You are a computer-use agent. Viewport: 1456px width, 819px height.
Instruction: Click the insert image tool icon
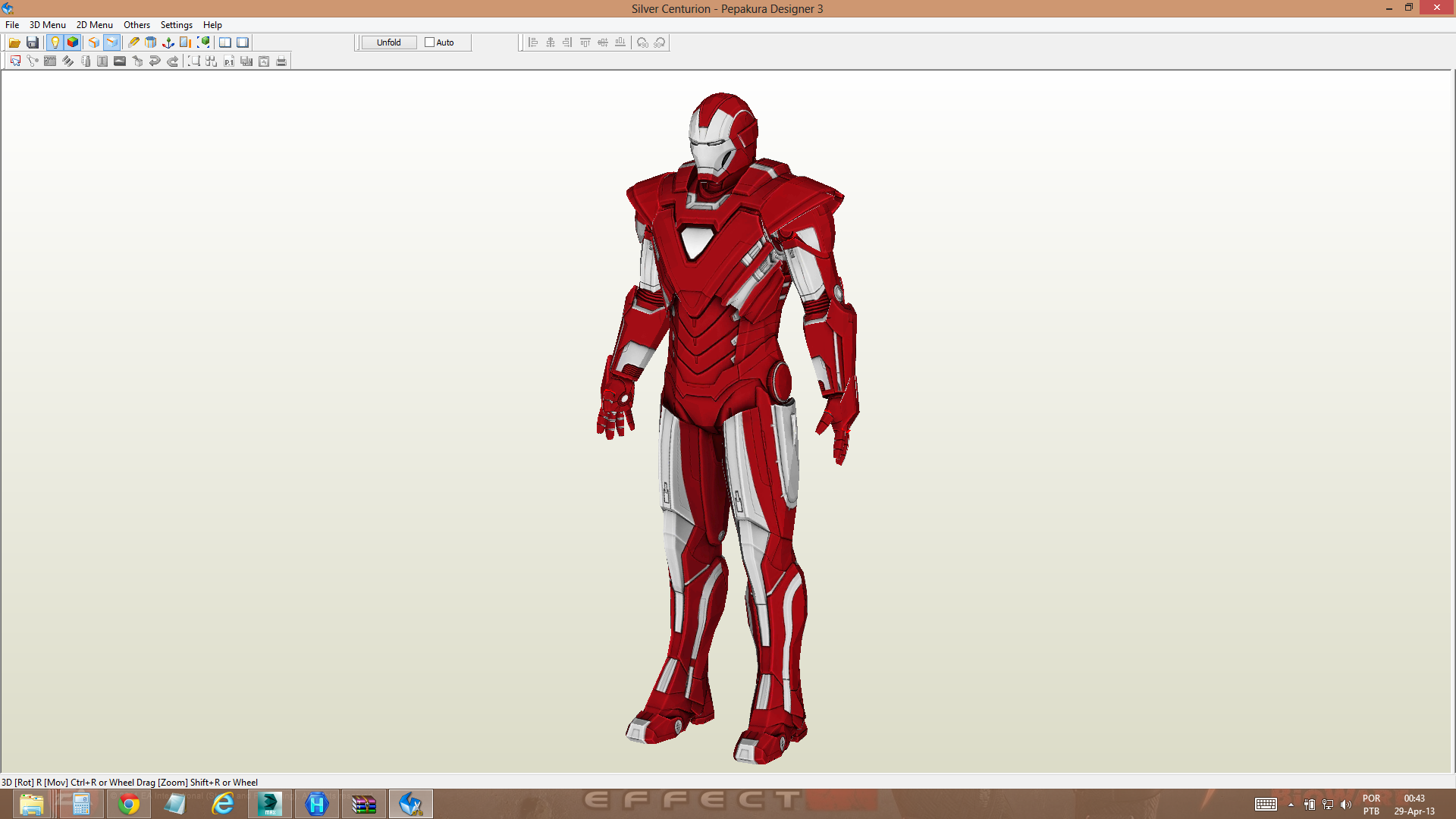pyautogui.click(x=120, y=61)
